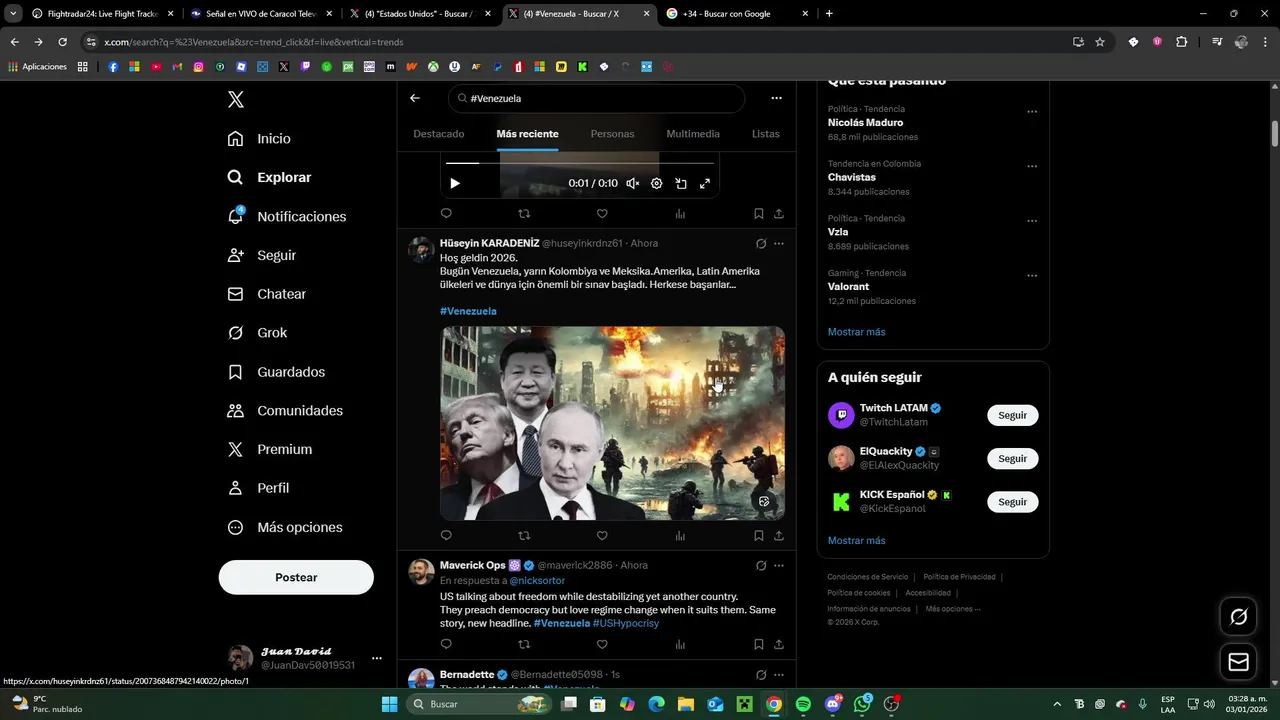Like the Maverick Ops post
The width and height of the screenshot is (1280, 720).
click(x=602, y=644)
